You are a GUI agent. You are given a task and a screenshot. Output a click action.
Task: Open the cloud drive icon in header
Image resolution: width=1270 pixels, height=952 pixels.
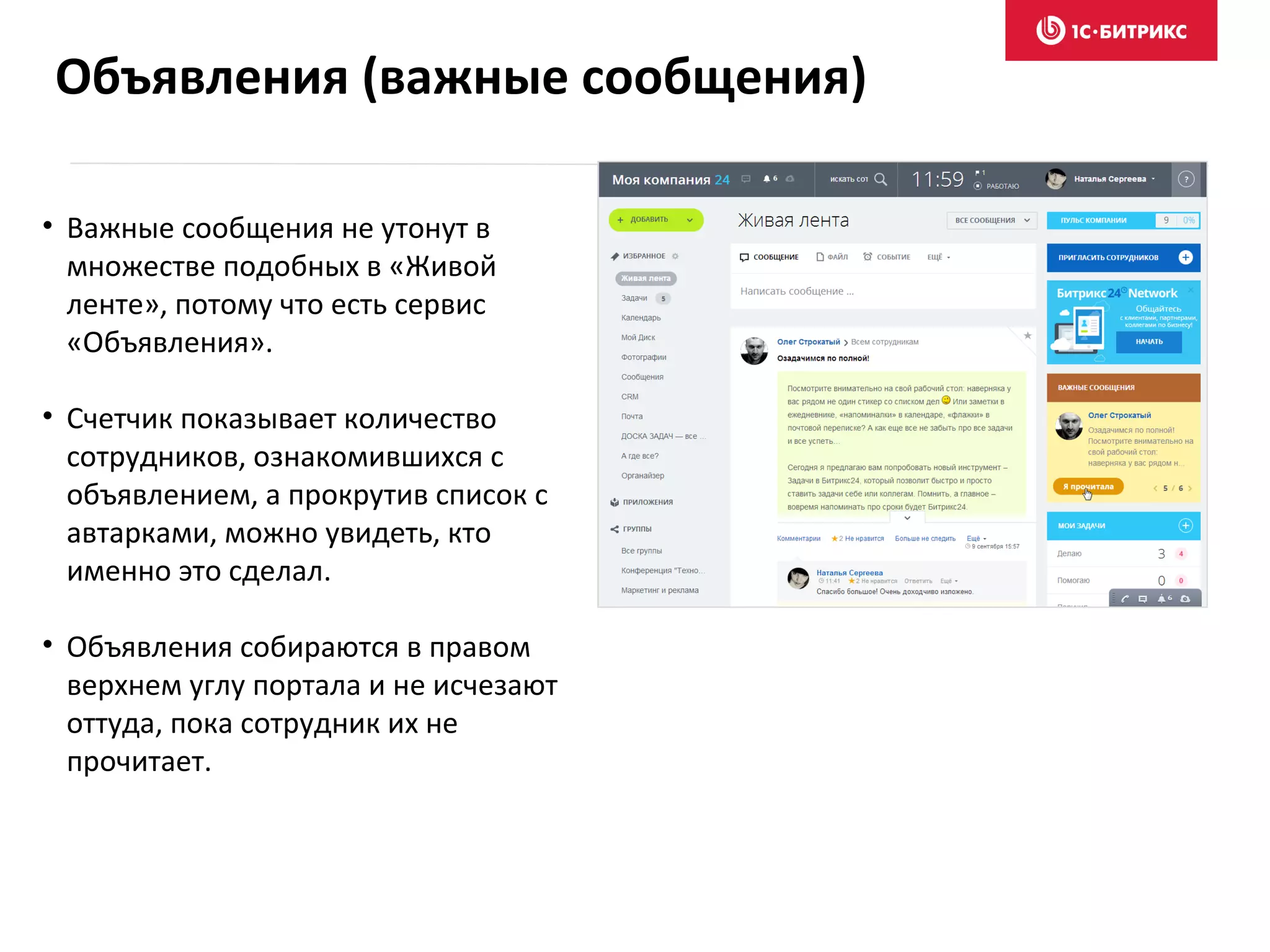point(790,179)
